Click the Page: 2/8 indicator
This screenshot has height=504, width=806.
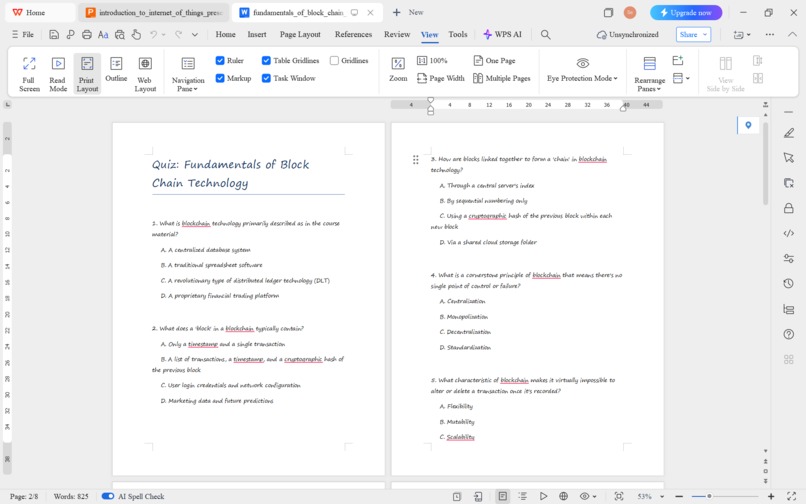pyautogui.click(x=24, y=496)
